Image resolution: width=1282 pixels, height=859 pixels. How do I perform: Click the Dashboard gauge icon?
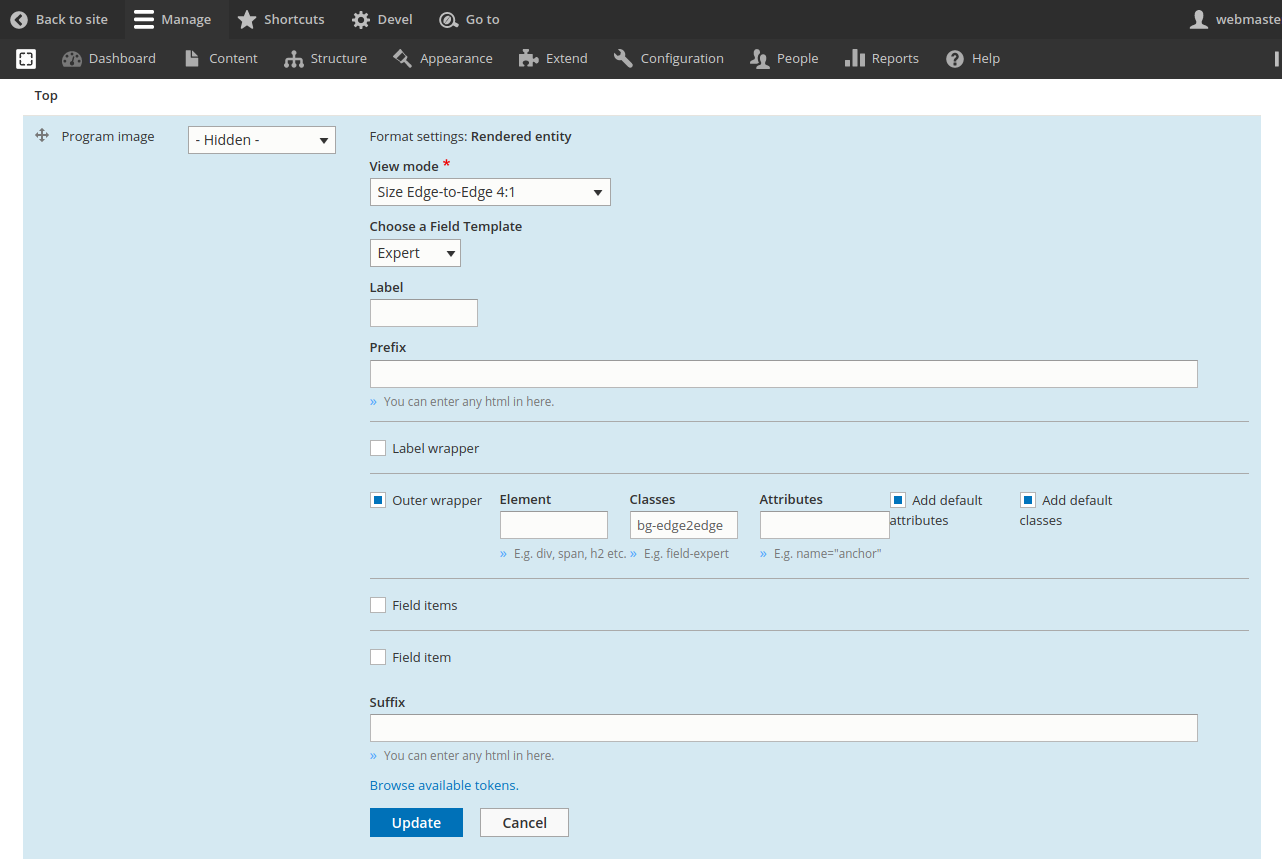pyautogui.click(x=71, y=59)
